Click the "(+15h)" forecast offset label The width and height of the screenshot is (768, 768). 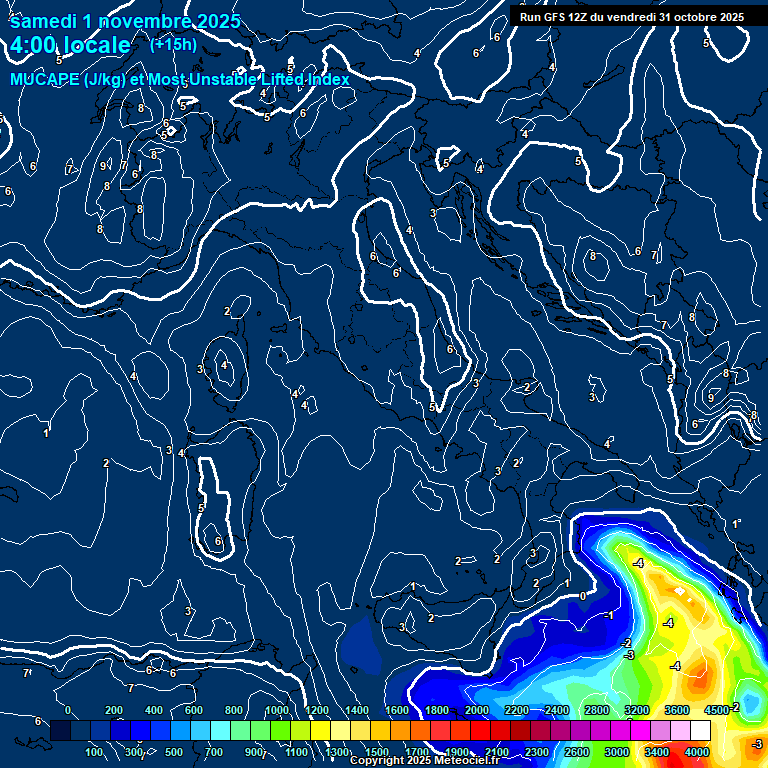click(173, 44)
